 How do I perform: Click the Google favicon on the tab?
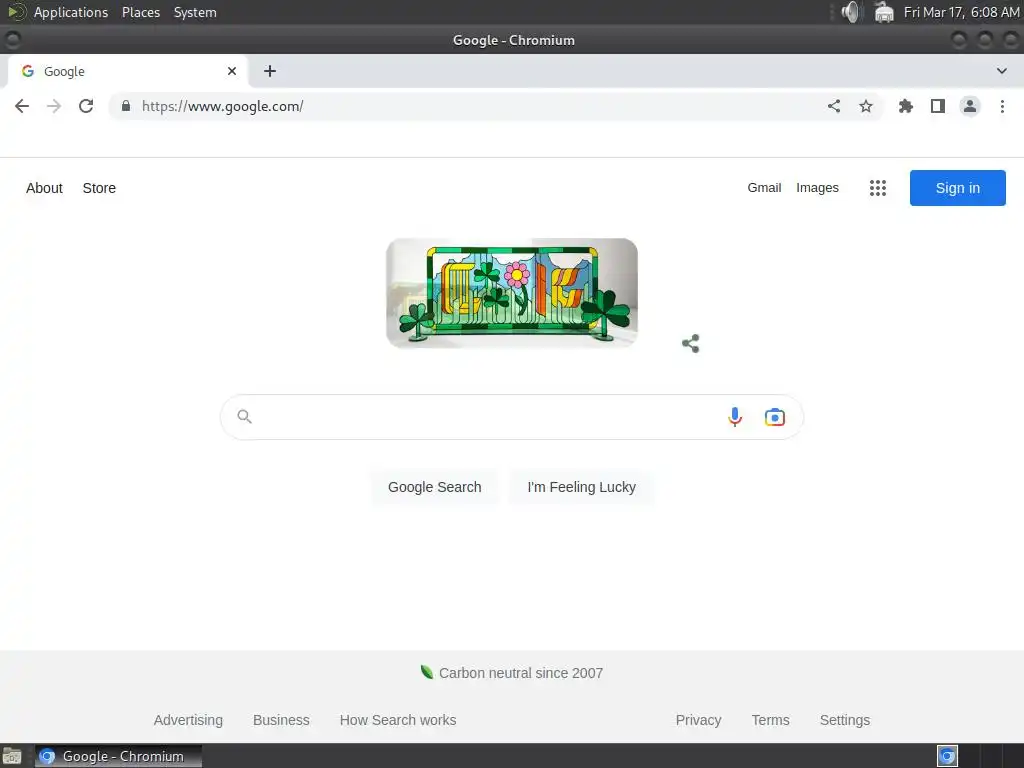27,71
